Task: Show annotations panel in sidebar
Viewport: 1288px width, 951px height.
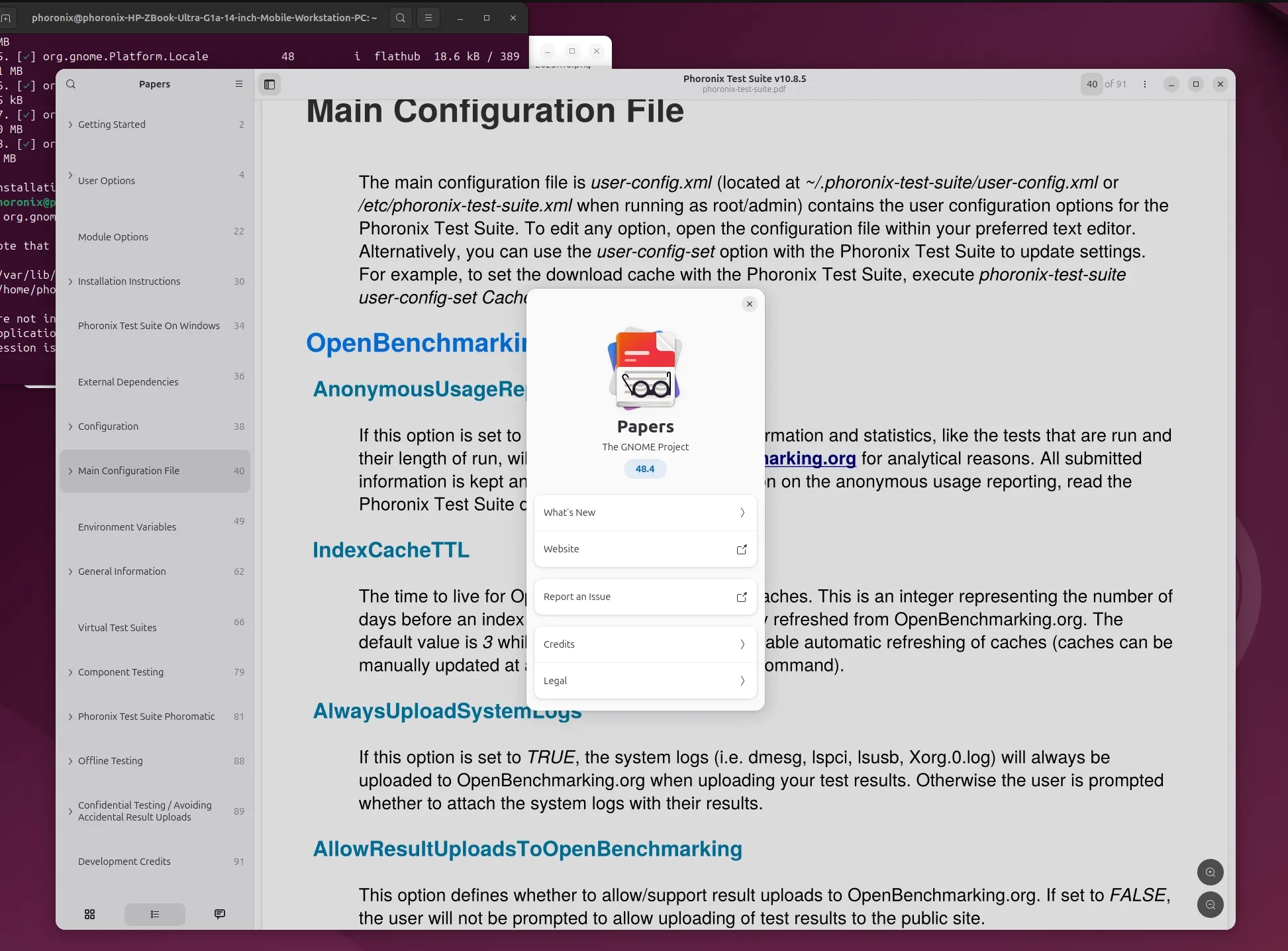Action: point(220,914)
